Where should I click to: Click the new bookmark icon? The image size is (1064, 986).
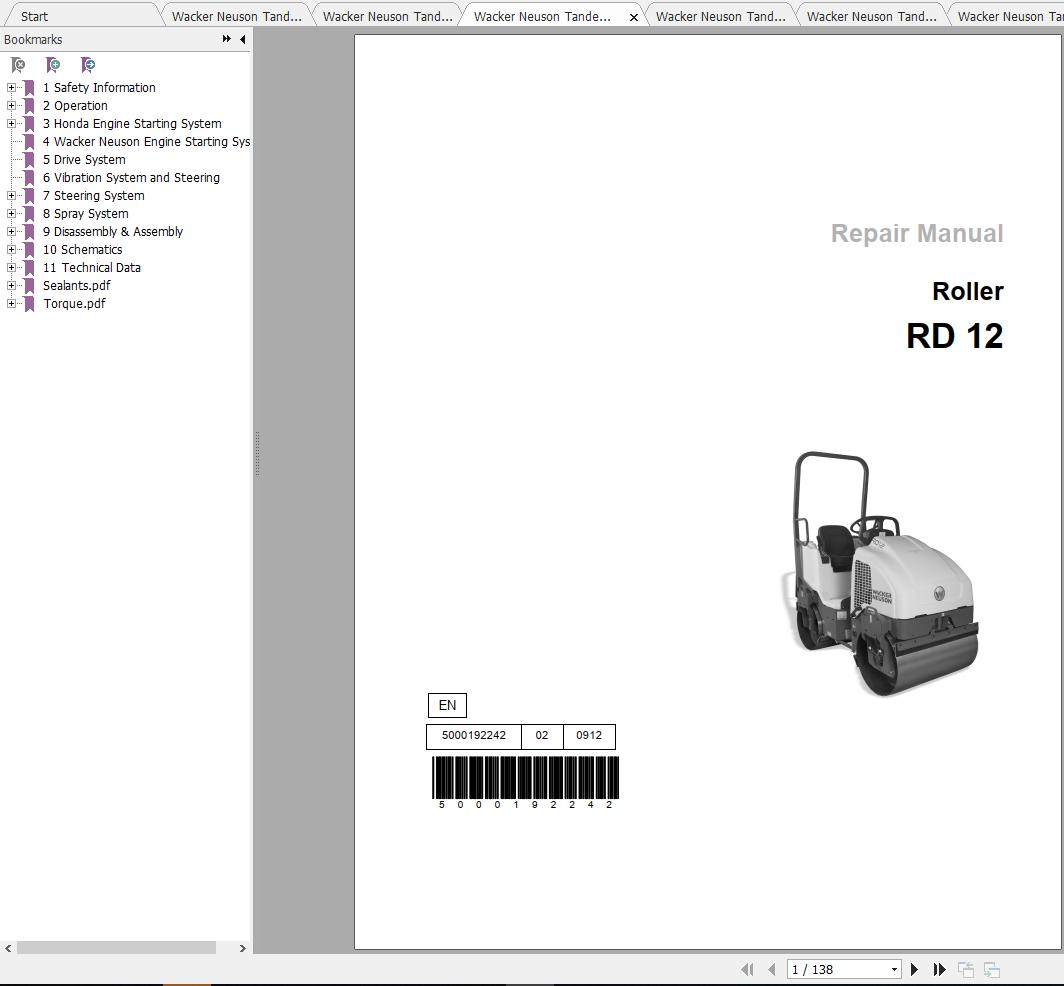(53, 65)
